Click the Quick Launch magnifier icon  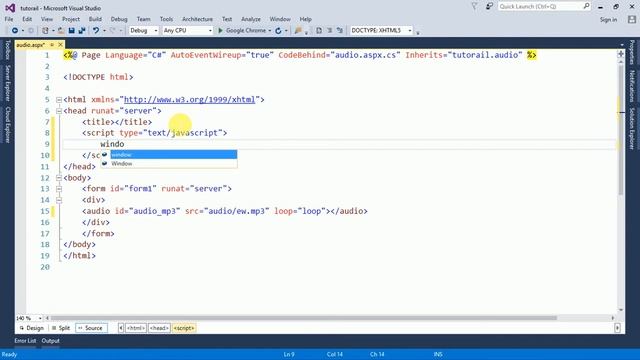[586, 6]
